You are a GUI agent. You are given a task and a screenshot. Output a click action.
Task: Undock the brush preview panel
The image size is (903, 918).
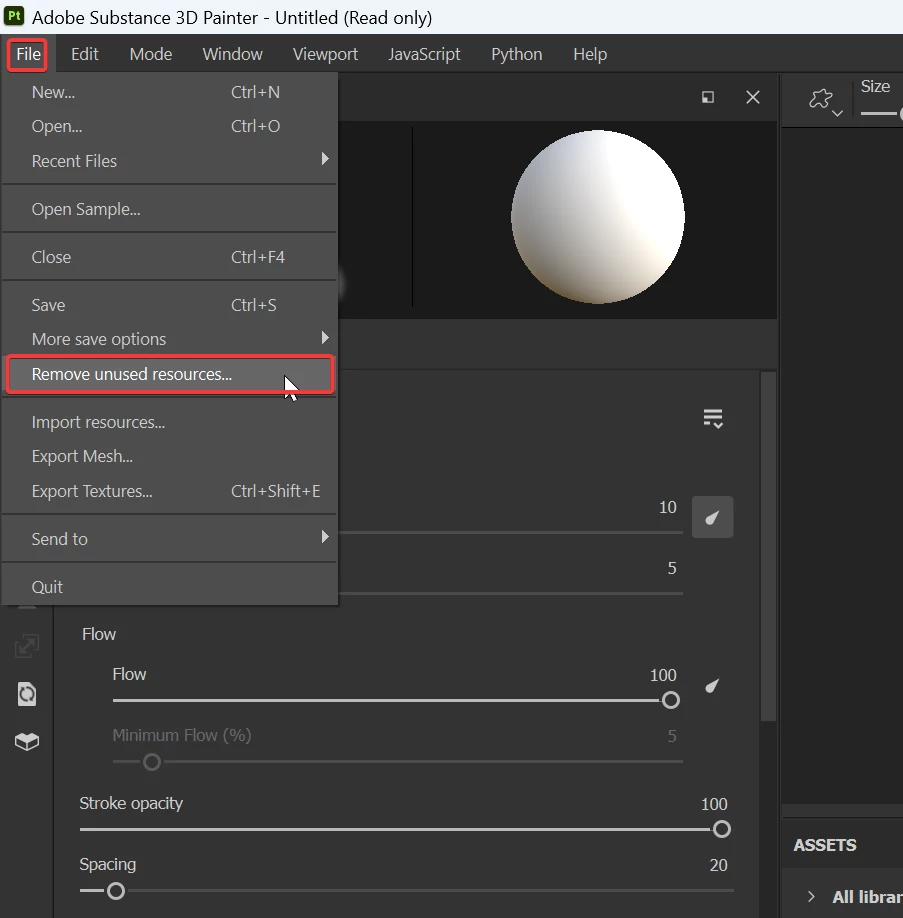(x=707, y=97)
